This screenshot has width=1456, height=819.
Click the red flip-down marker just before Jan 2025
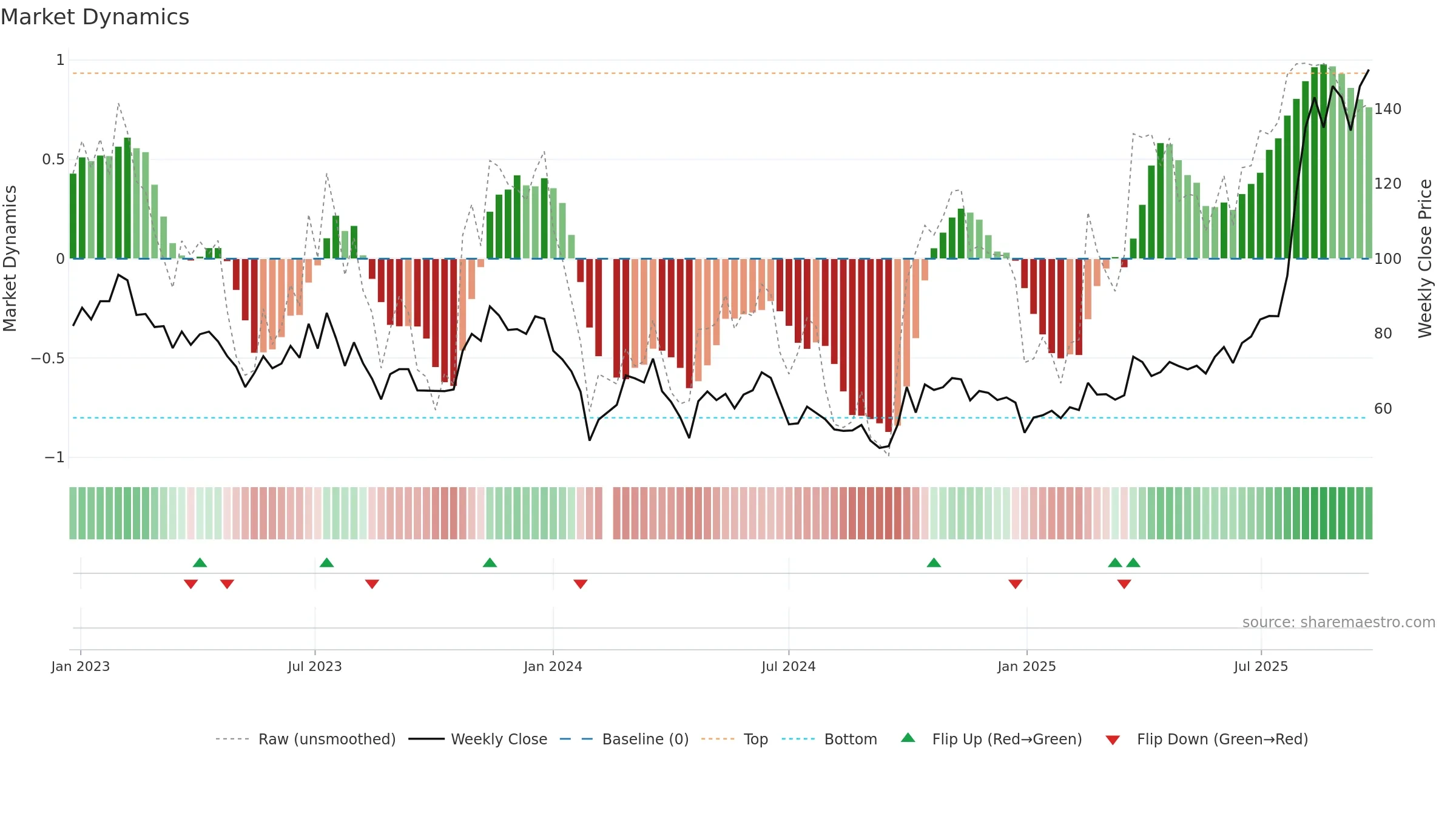[x=1016, y=584]
